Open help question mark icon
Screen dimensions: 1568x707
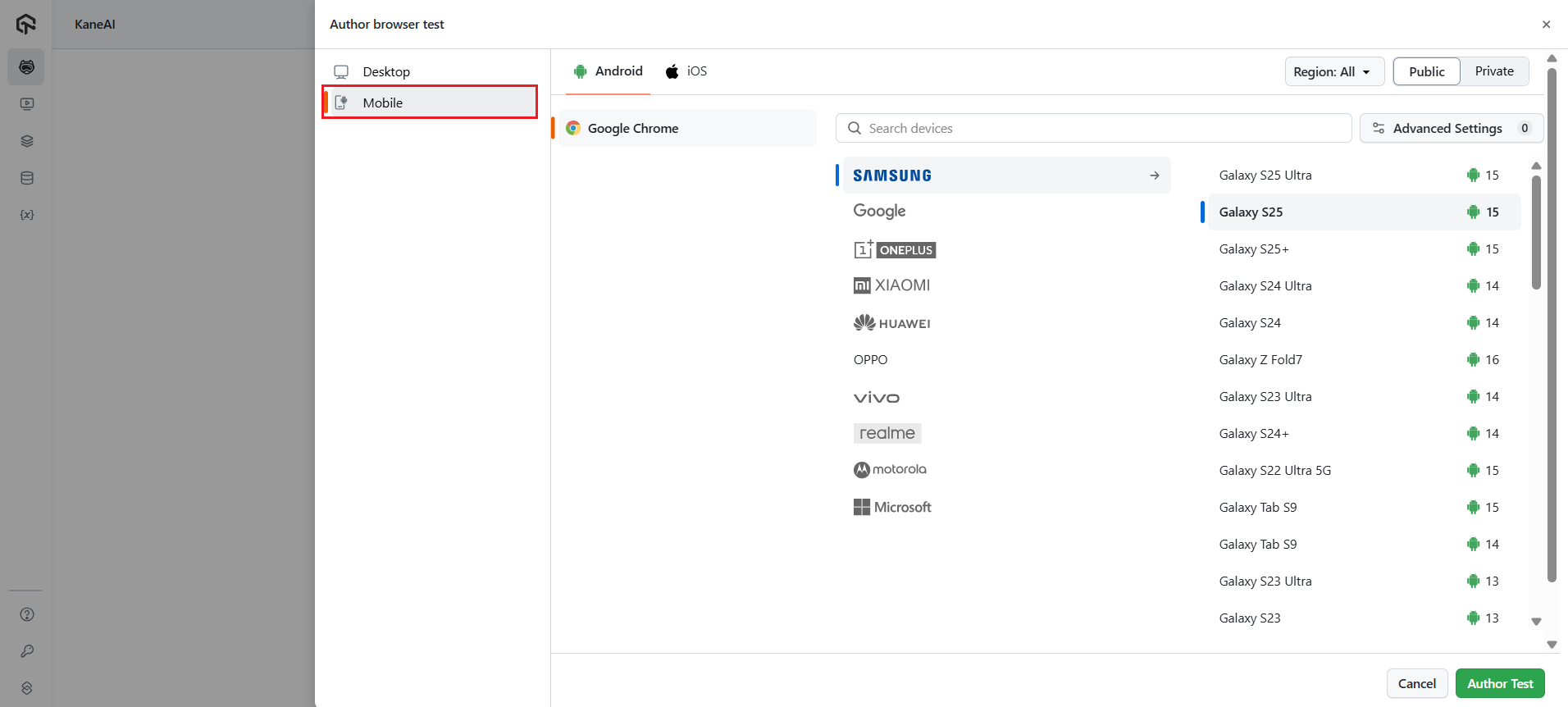[26, 614]
